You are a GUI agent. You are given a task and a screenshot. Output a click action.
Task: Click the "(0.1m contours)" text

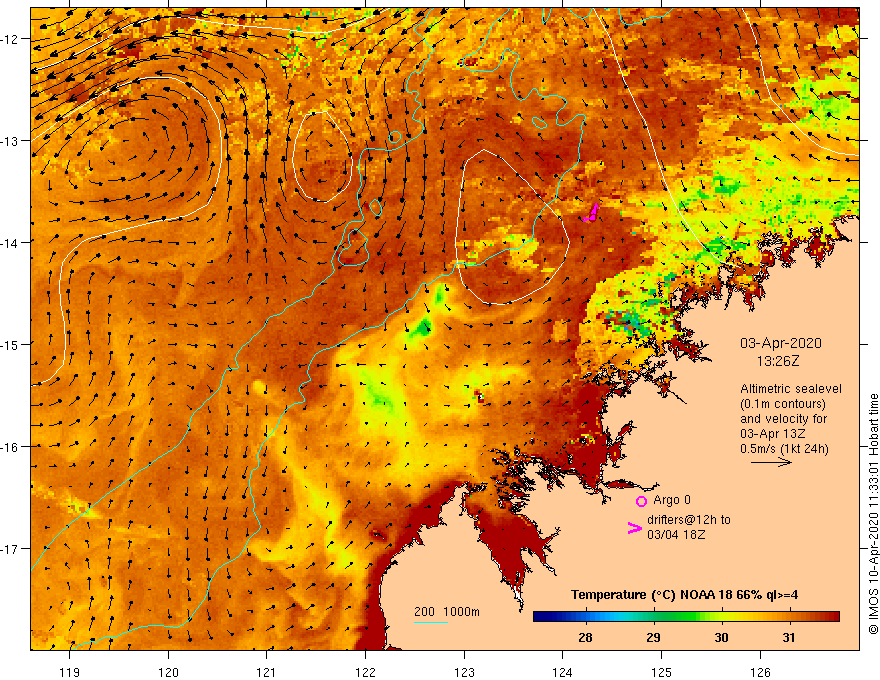tap(783, 403)
